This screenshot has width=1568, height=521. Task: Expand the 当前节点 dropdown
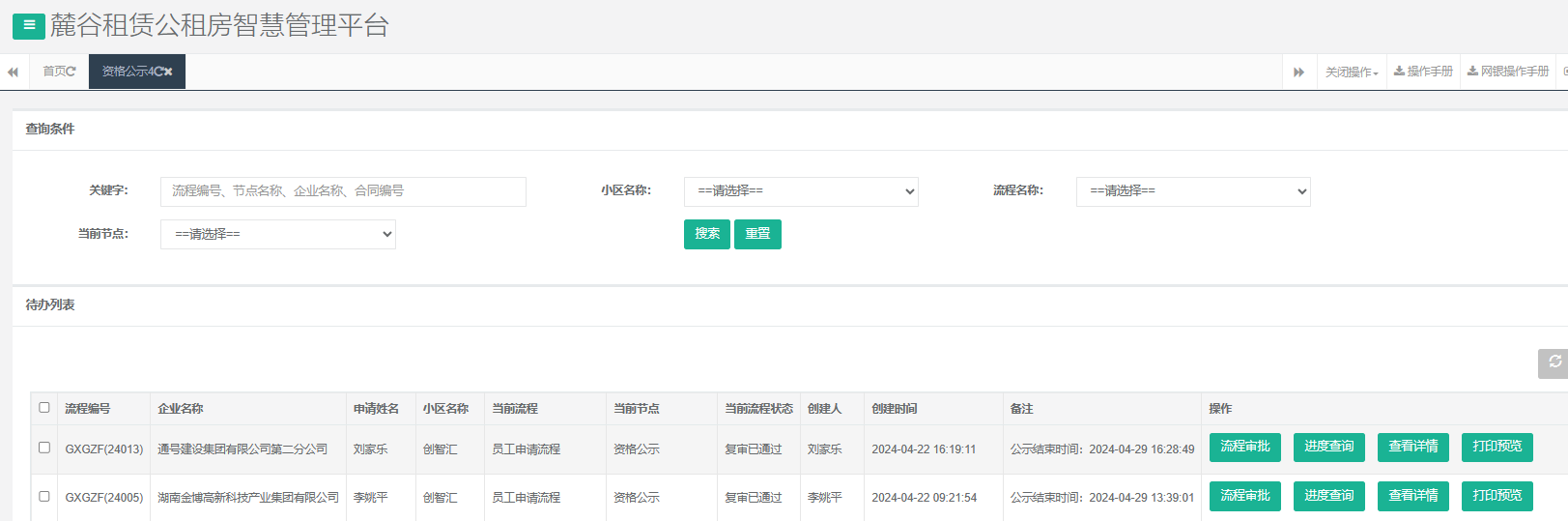tap(277, 234)
